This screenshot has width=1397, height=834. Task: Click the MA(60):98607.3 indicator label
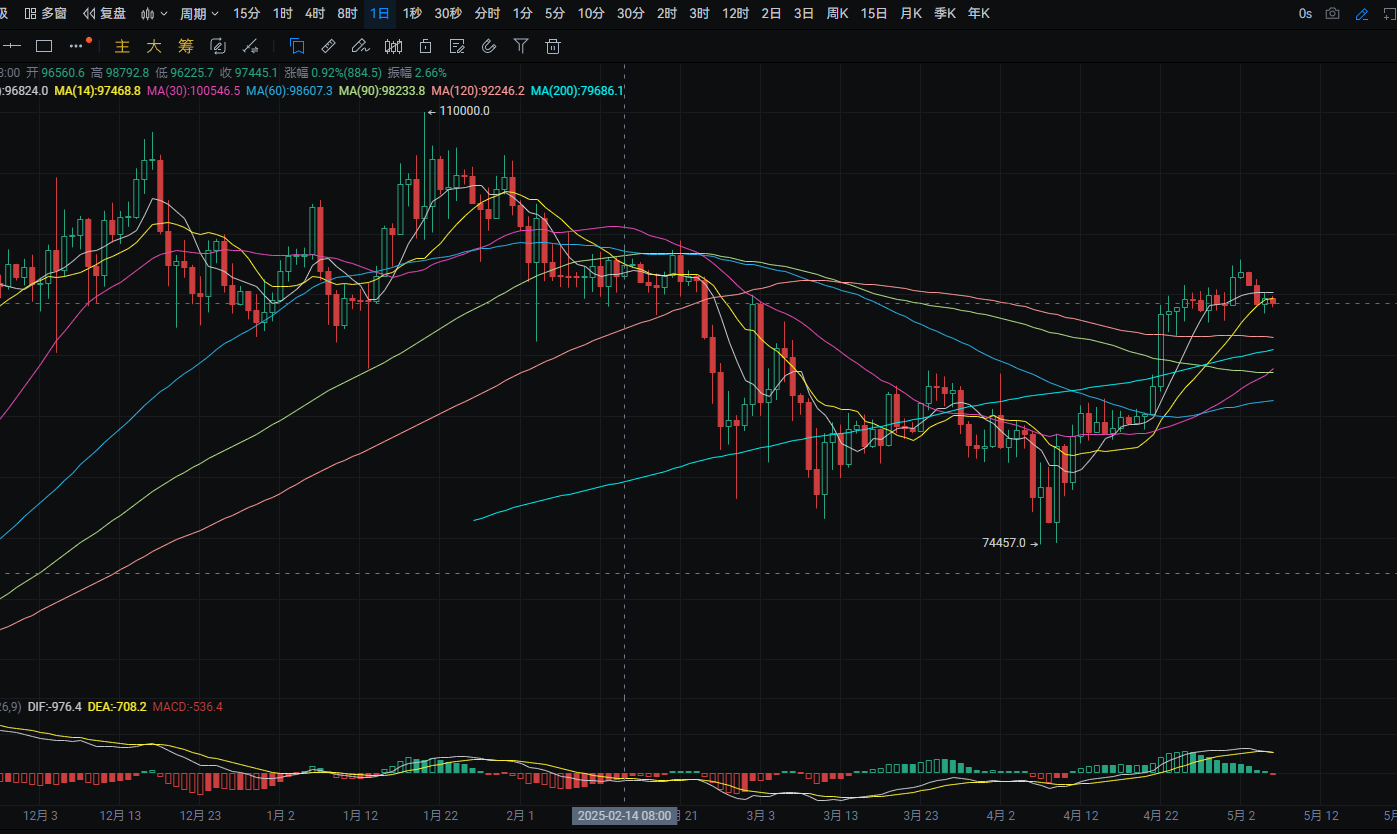tap(289, 90)
